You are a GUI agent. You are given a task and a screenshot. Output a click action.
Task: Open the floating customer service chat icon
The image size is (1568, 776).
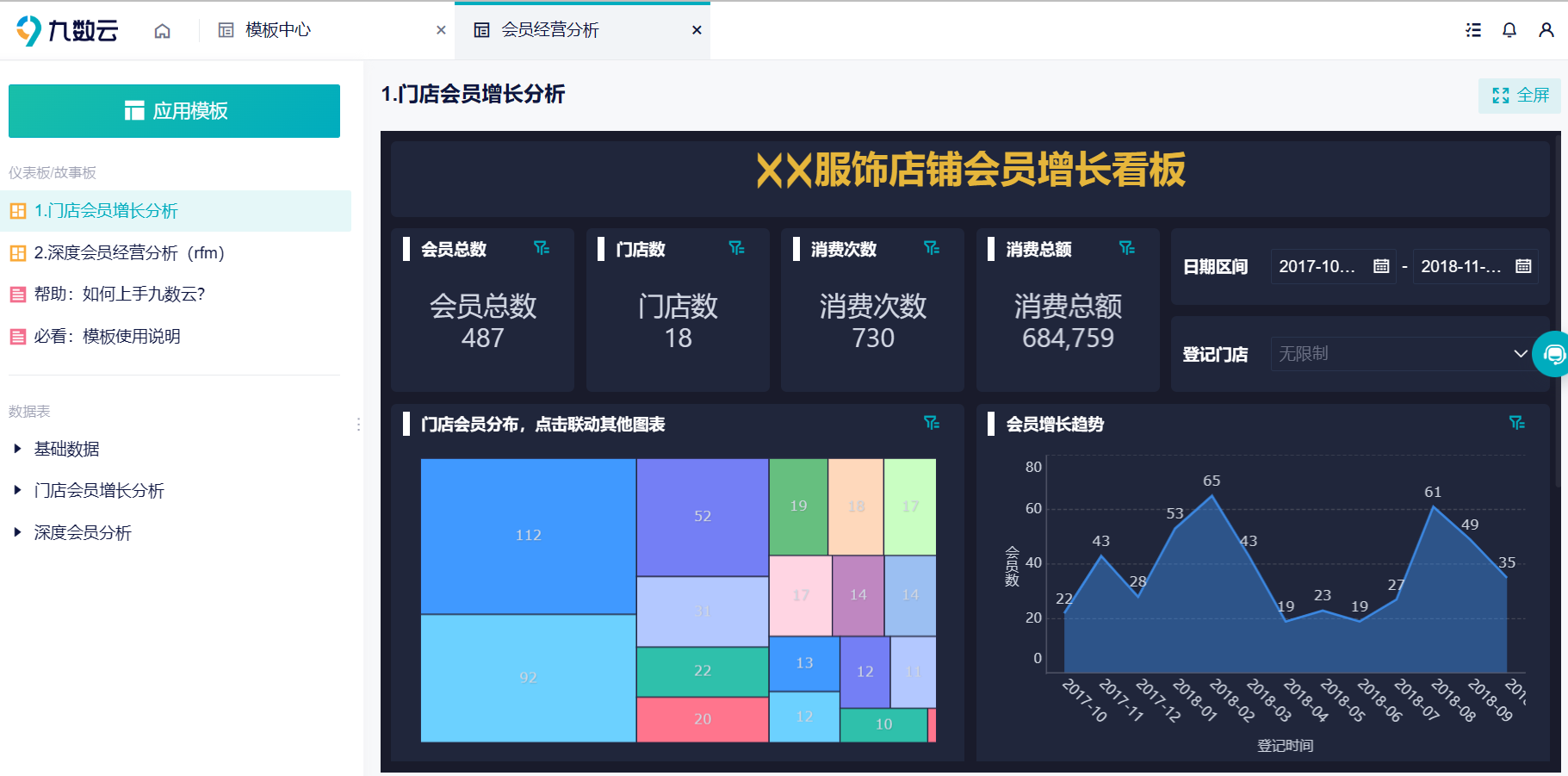click(x=1553, y=354)
